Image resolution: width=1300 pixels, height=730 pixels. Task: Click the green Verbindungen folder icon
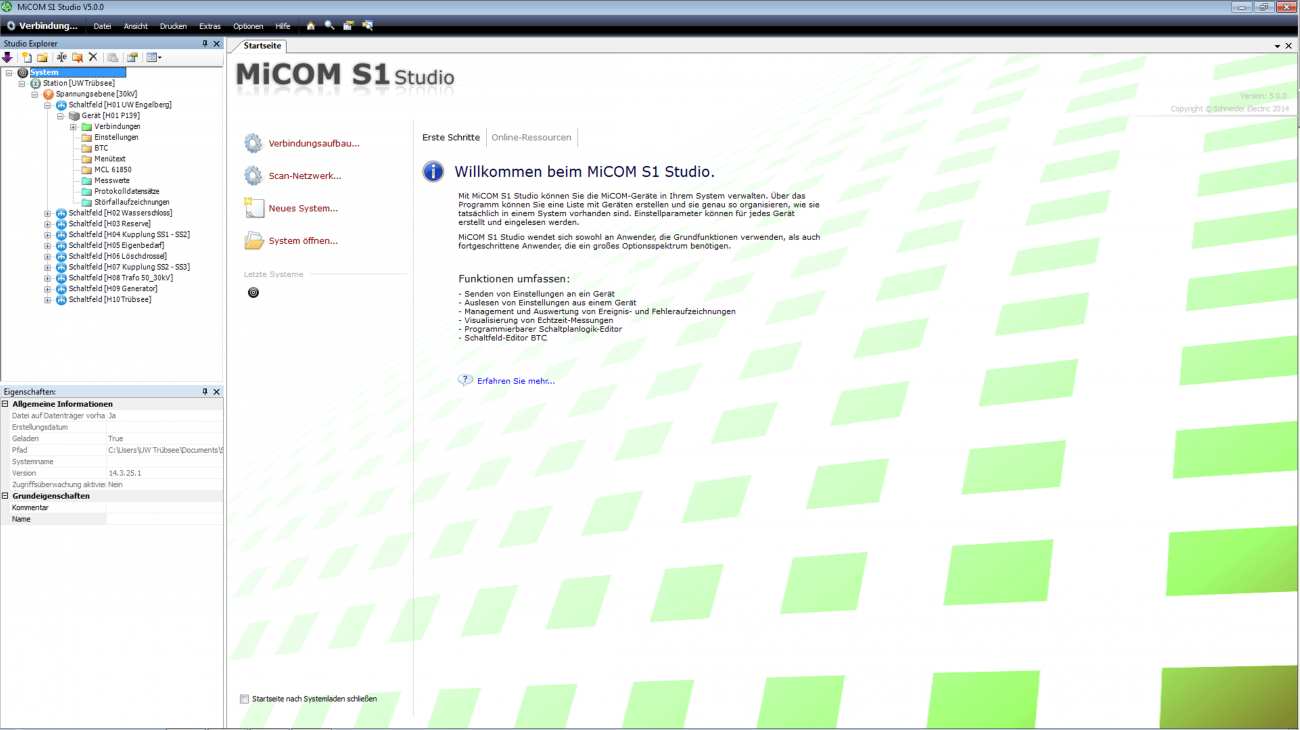pos(87,127)
